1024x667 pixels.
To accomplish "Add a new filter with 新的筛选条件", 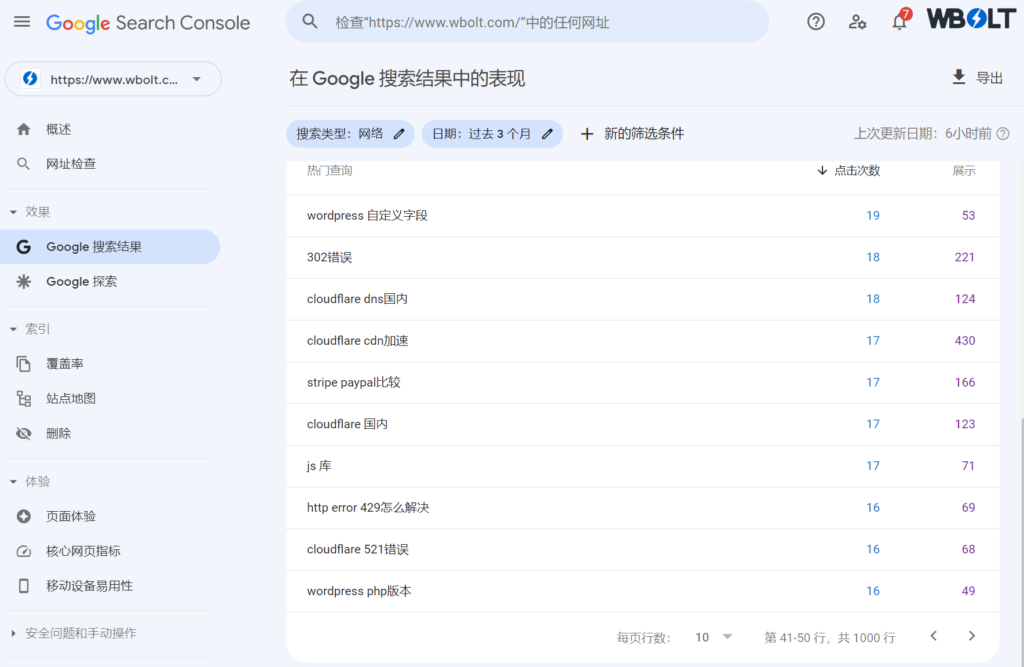I will 632,134.
